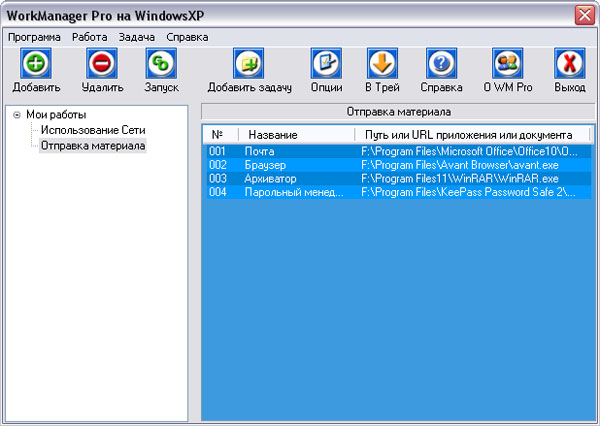Click the WinRAR.exe path cell
Image resolution: width=600 pixels, height=426 pixels.
click(460, 178)
